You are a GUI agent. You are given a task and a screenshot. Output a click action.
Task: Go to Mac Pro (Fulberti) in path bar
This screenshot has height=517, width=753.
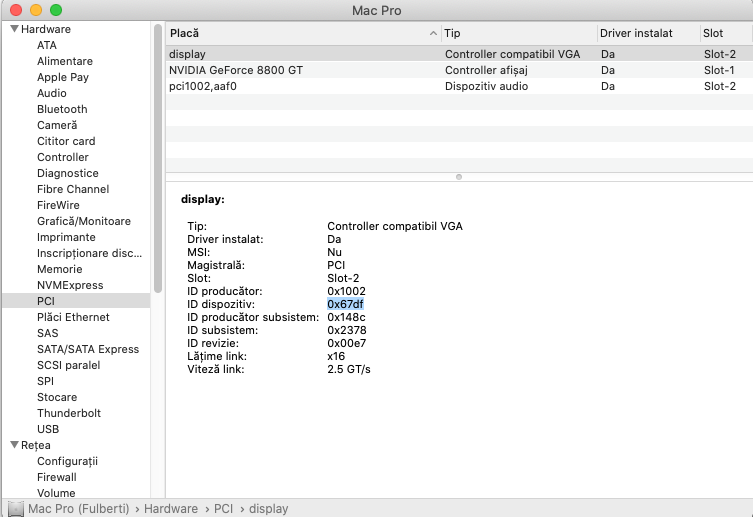click(x=79, y=509)
